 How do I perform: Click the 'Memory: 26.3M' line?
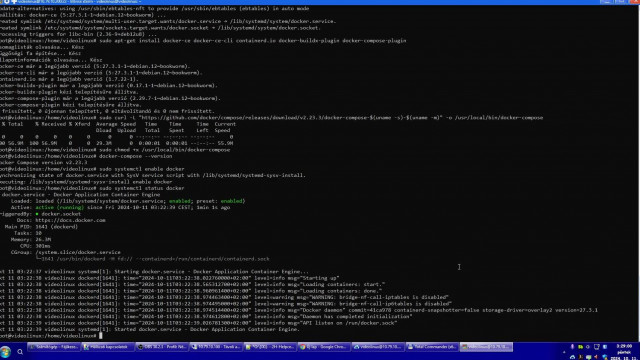click(31, 240)
